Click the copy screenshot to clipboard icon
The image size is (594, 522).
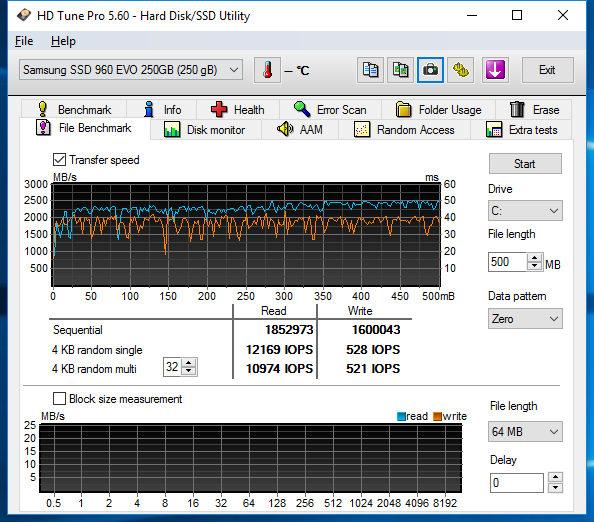(x=400, y=70)
